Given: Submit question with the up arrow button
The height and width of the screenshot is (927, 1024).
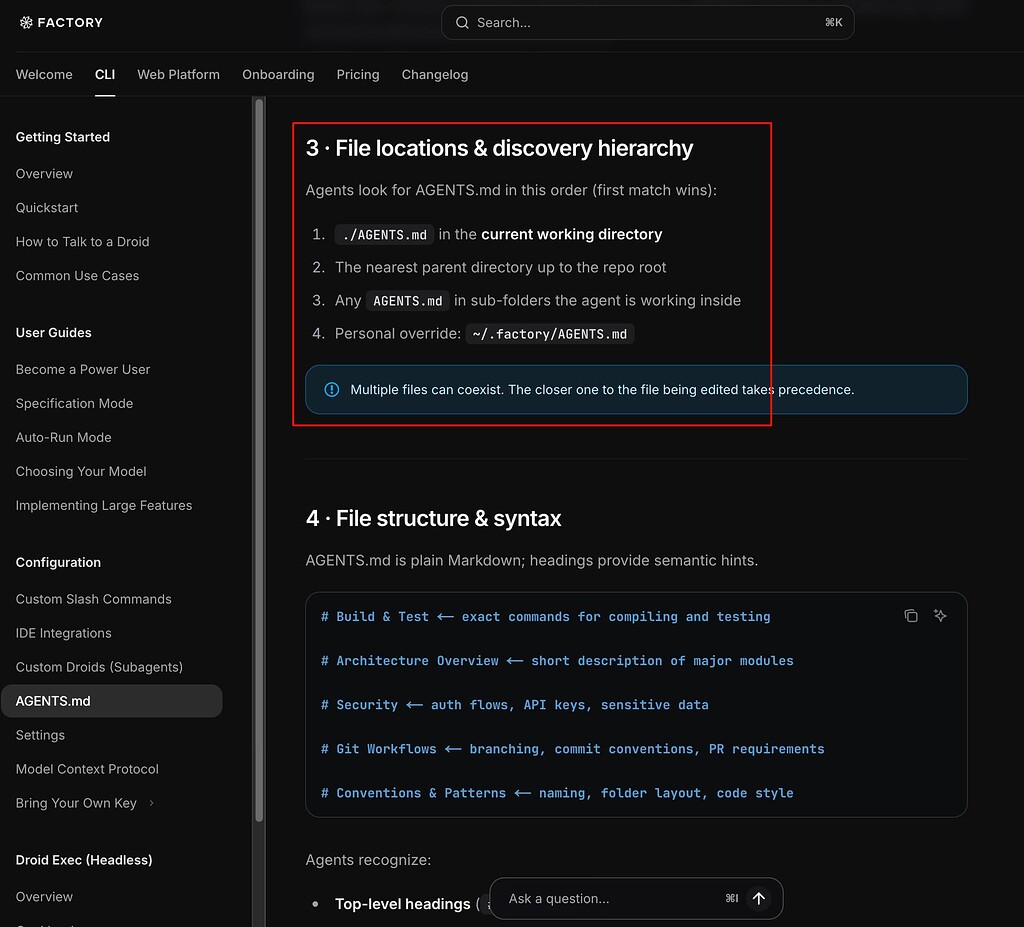Looking at the screenshot, I should [x=758, y=898].
